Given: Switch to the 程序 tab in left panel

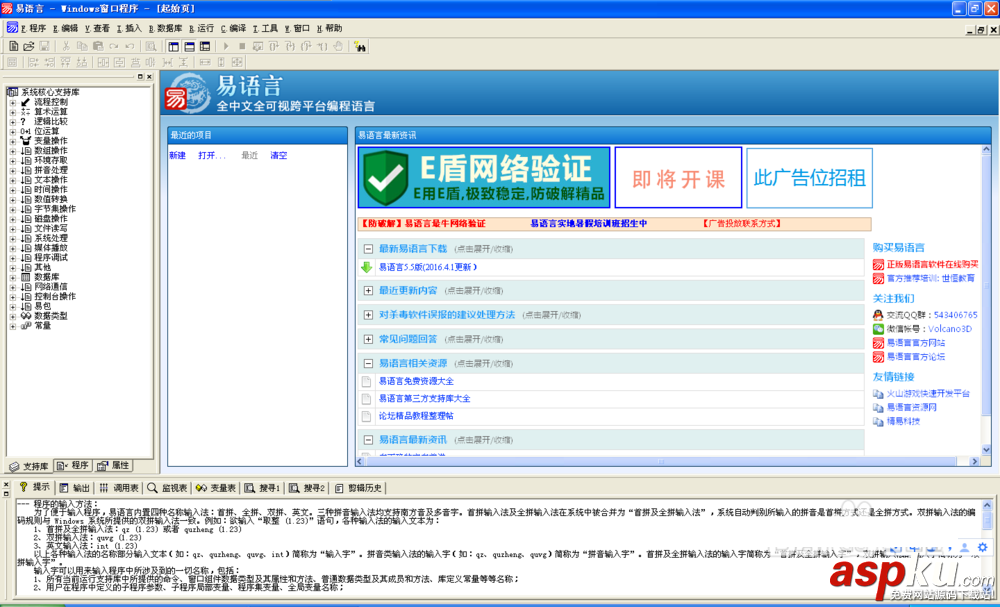Looking at the screenshot, I should (x=73, y=465).
